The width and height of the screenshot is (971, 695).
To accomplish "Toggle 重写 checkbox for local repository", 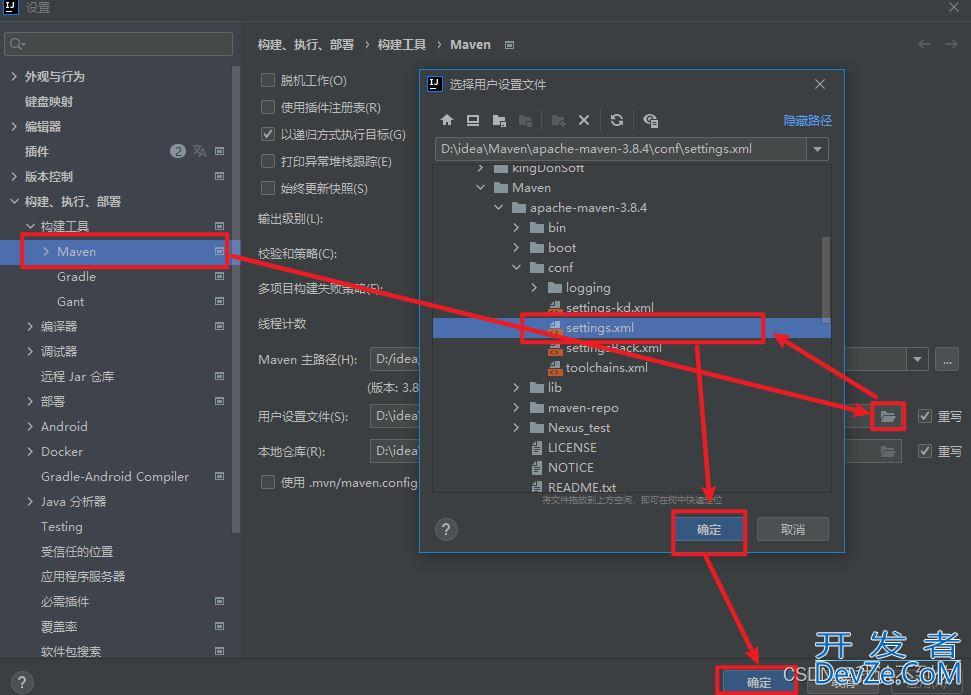I will [x=925, y=451].
